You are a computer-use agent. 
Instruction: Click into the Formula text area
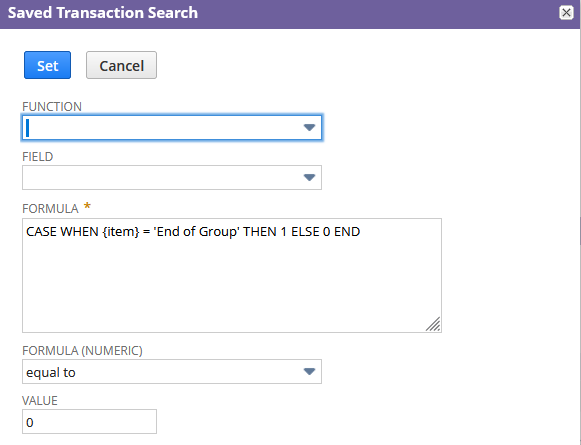coord(232,275)
